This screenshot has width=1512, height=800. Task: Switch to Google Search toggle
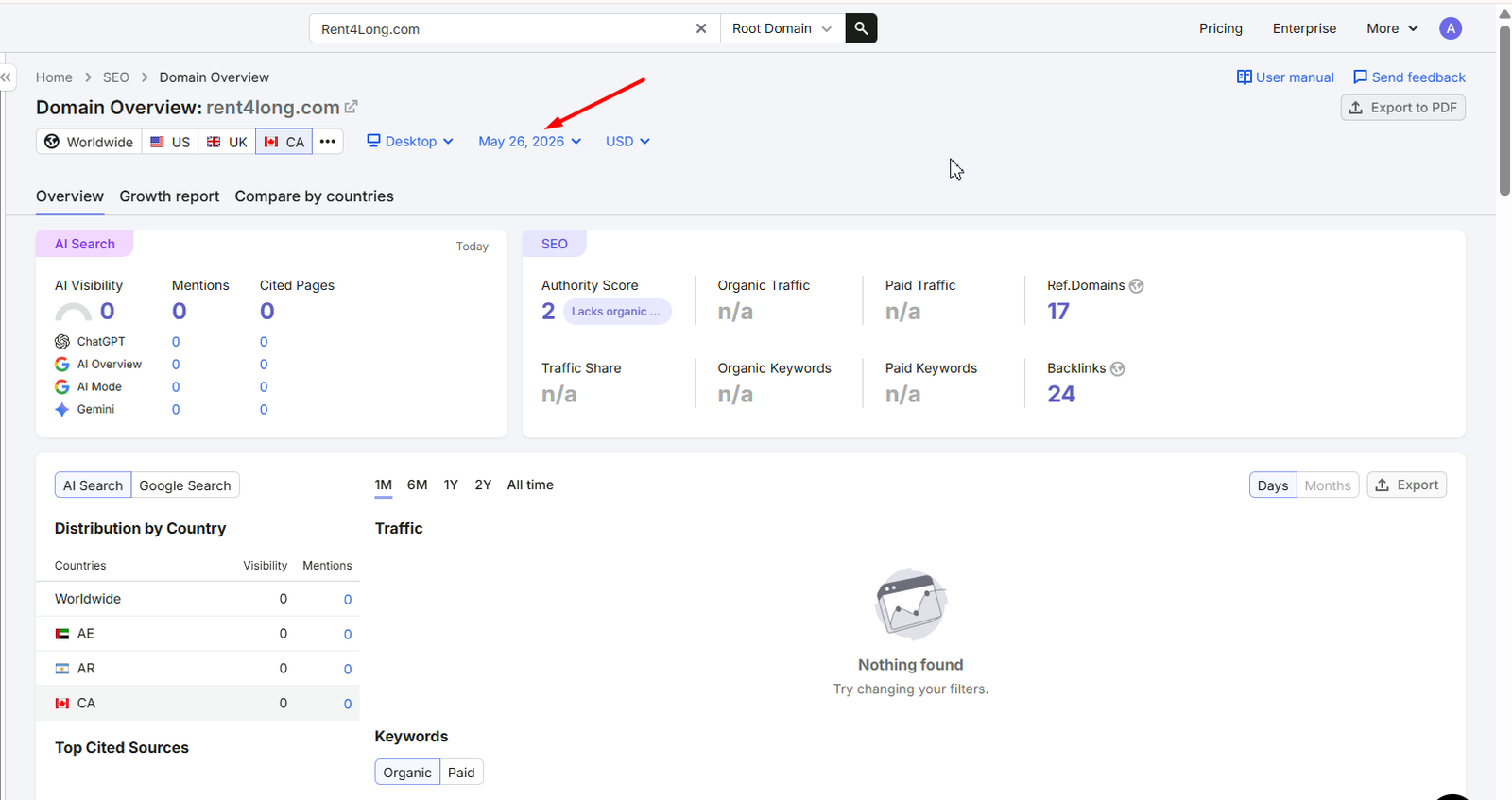(185, 485)
